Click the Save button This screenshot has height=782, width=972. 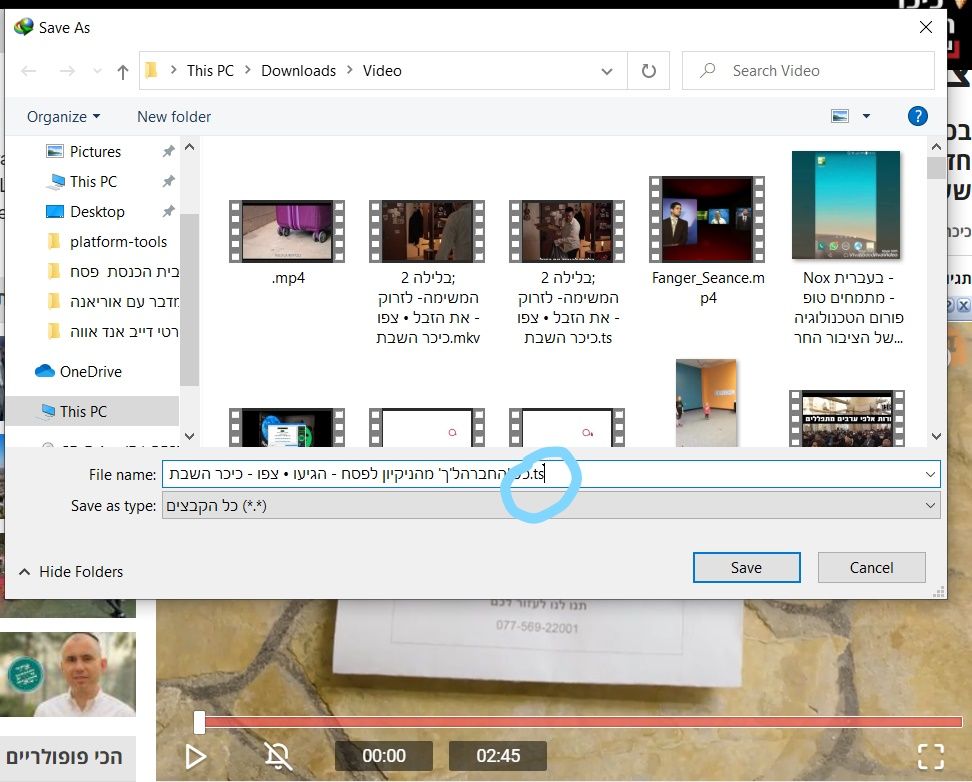pyautogui.click(x=746, y=567)
